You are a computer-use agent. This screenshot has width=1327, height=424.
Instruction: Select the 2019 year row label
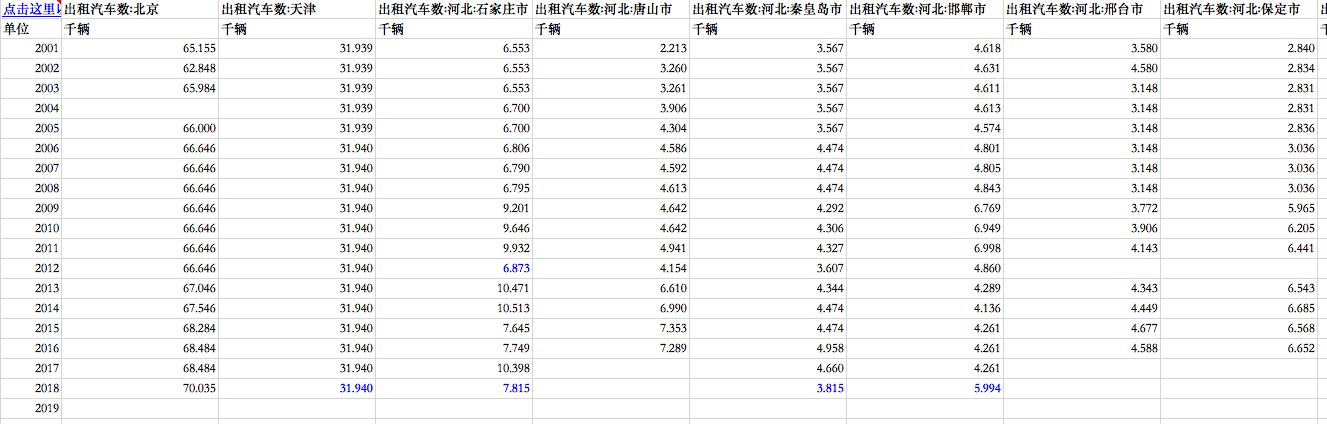(x=31, y=408)
